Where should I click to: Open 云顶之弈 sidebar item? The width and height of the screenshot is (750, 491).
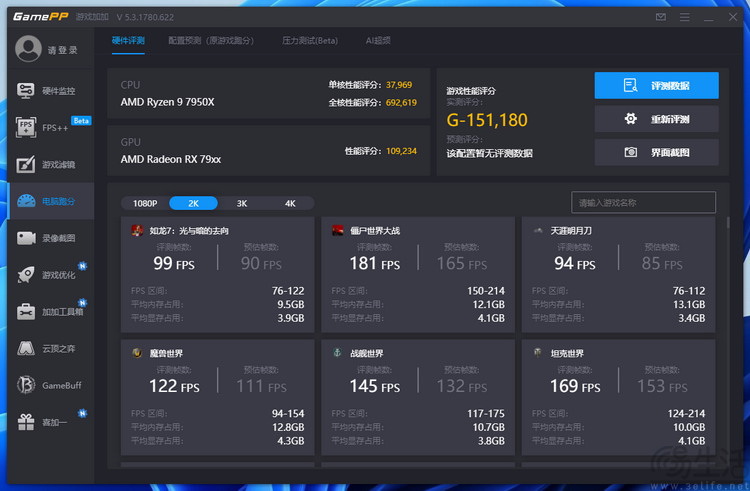[50, 348]
